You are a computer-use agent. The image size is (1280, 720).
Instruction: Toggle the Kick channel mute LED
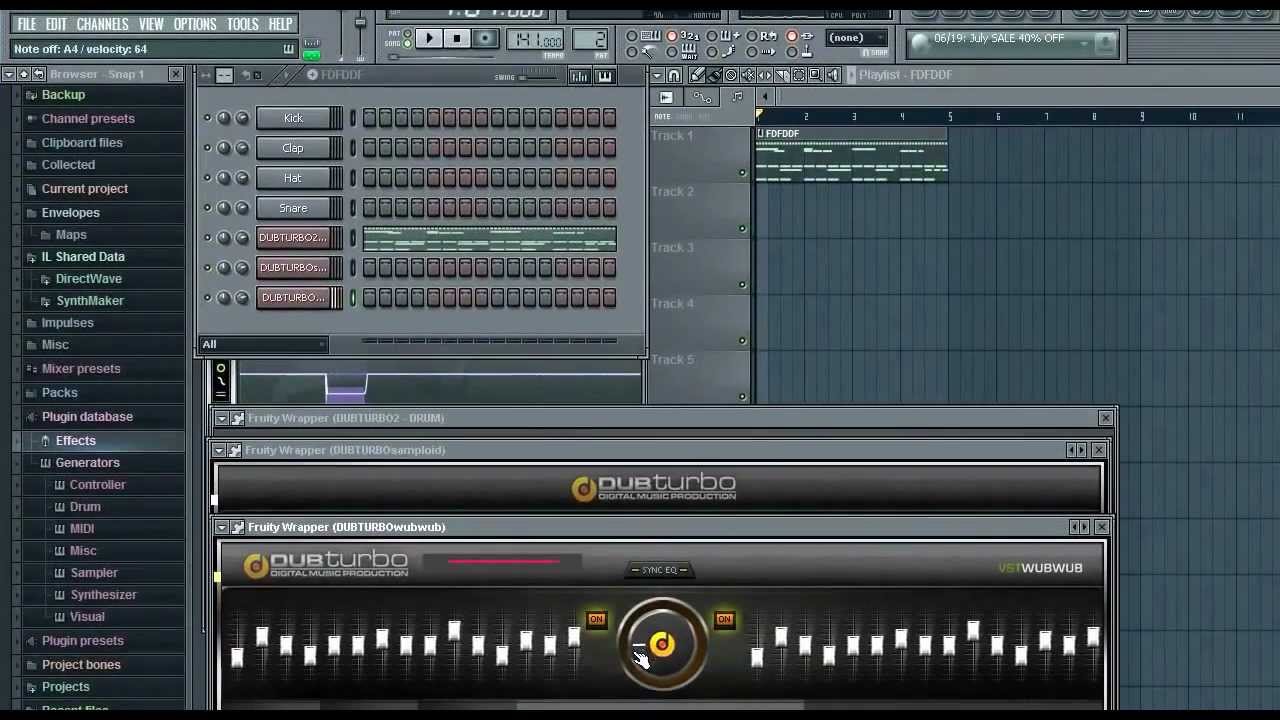208,118
